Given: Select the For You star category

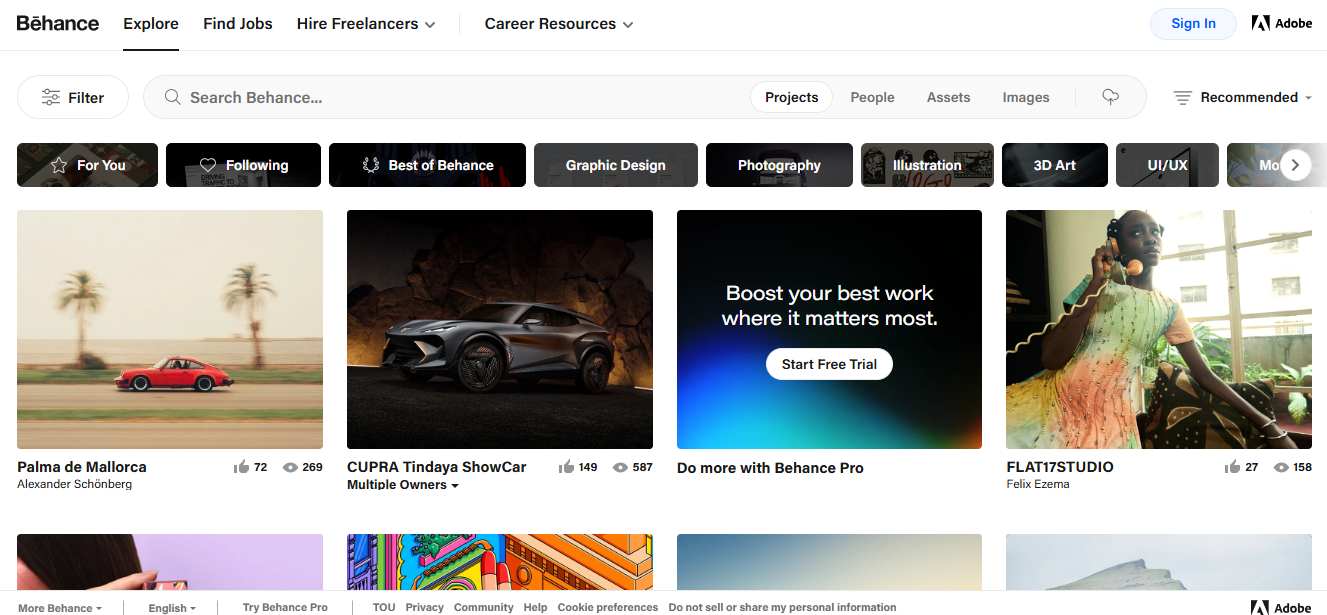Looking at the screenshot, I should point(87,165).
